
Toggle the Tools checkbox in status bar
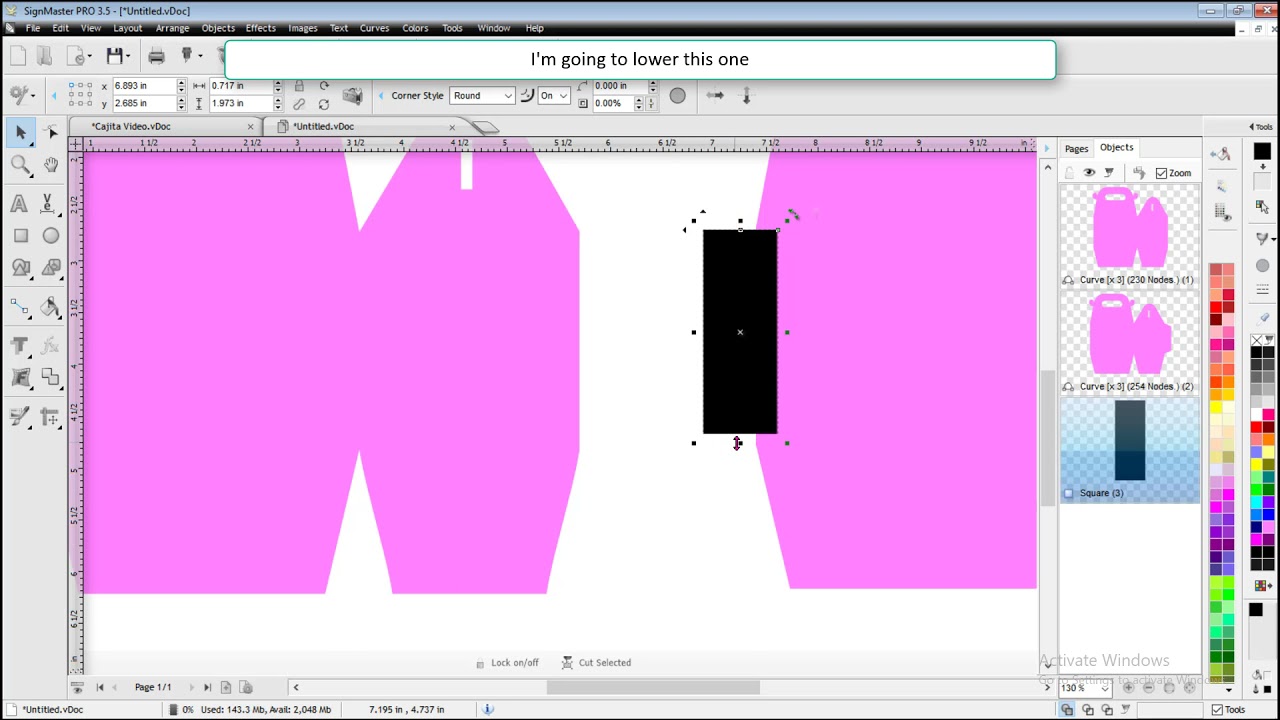1217,709
